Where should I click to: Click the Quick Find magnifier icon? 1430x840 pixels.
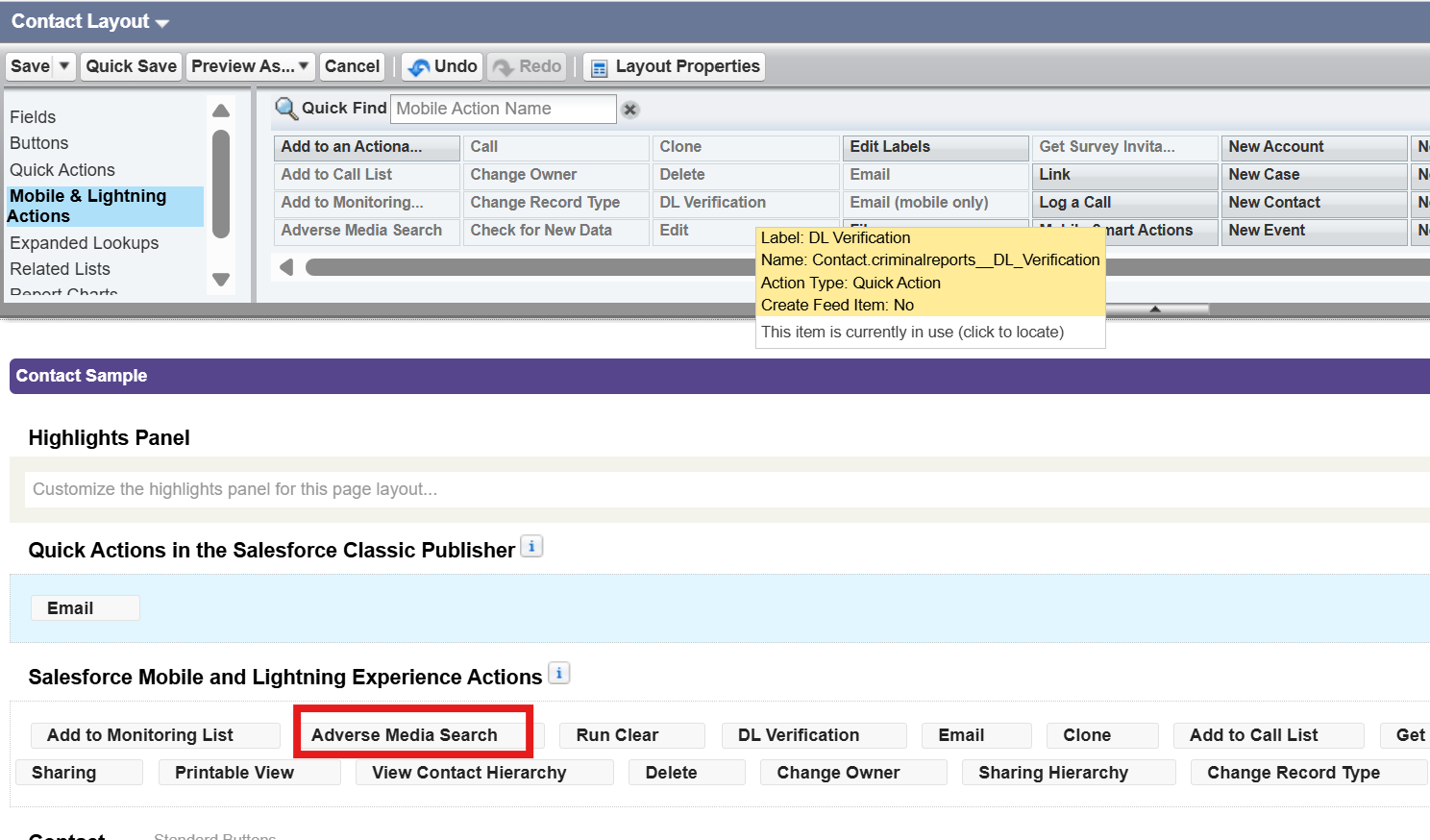286,109
